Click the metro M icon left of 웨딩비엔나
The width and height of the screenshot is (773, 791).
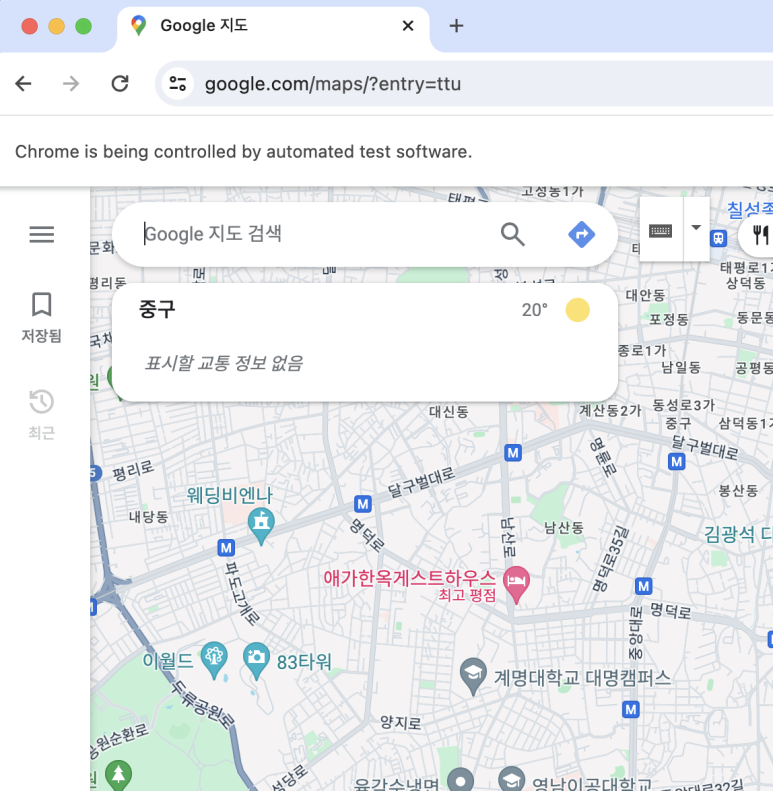coord(226,547)
